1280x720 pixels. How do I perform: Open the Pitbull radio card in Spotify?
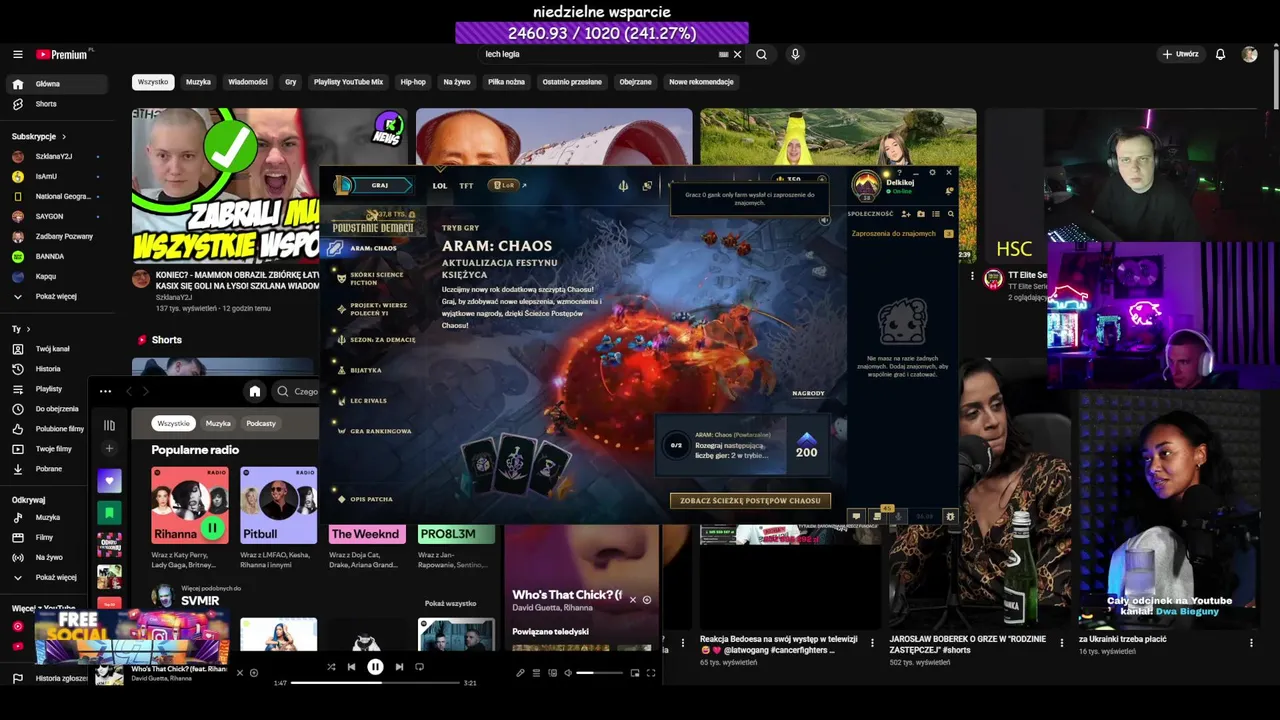tap(278, 505)
